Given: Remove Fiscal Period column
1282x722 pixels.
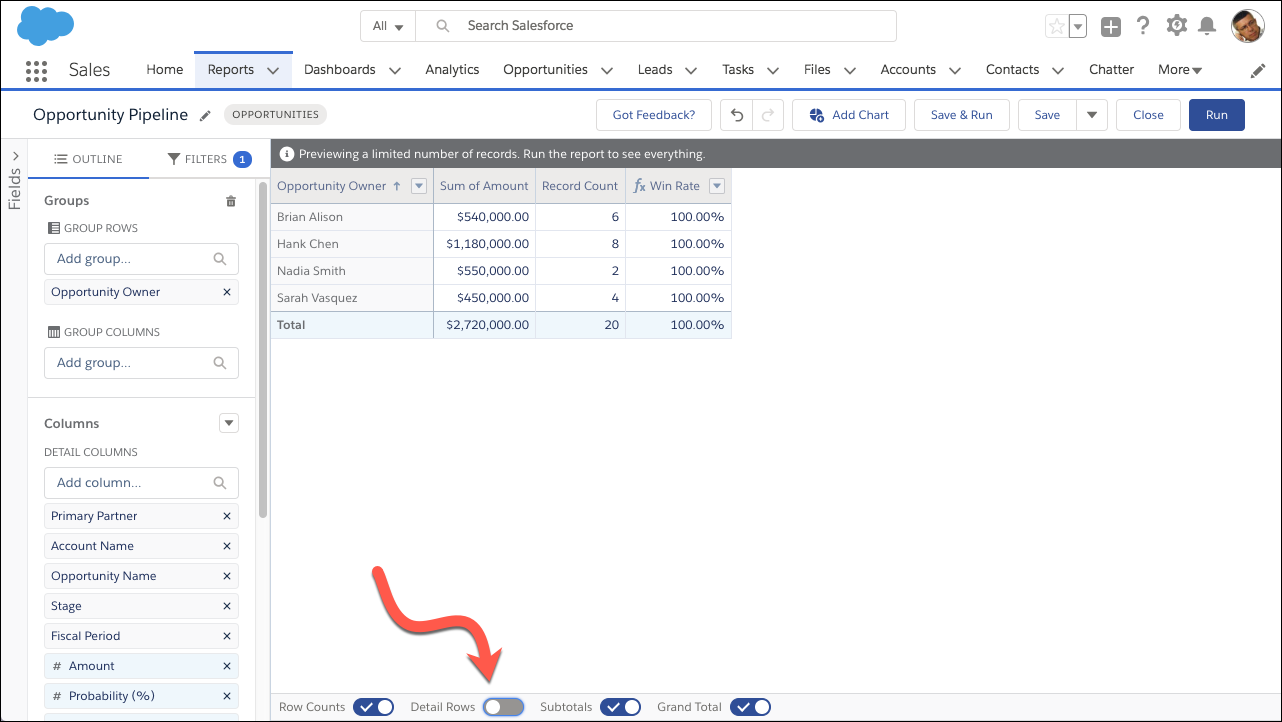Looking at the screenshot, I should [227, 636].
